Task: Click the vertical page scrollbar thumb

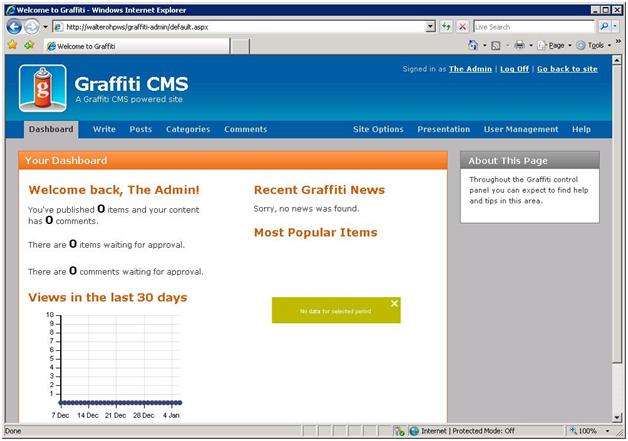Action: coord(617,214)
